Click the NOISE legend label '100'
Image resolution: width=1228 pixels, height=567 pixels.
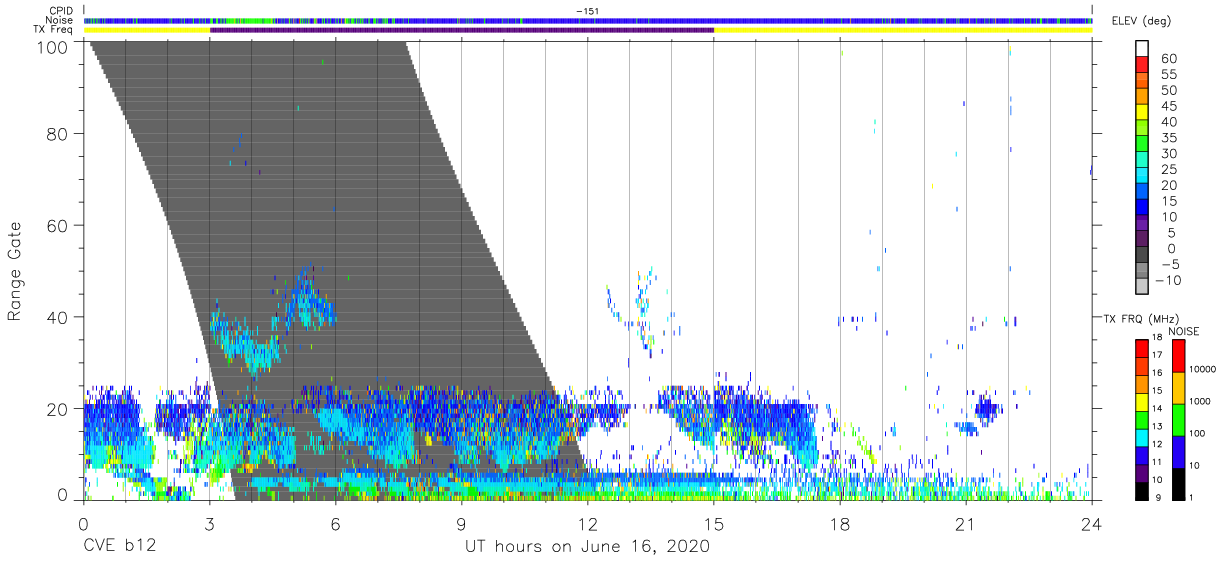pos(1197,433)
